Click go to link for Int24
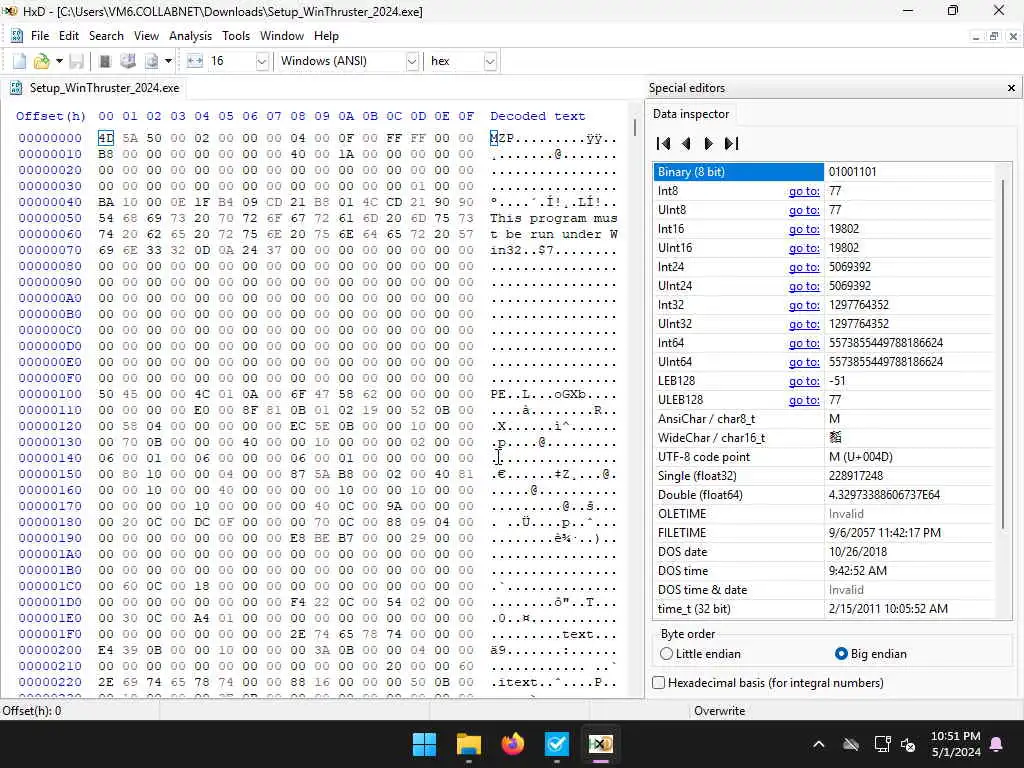The width and height of the screenshot is (1024, 768). (x=804, y=267)
